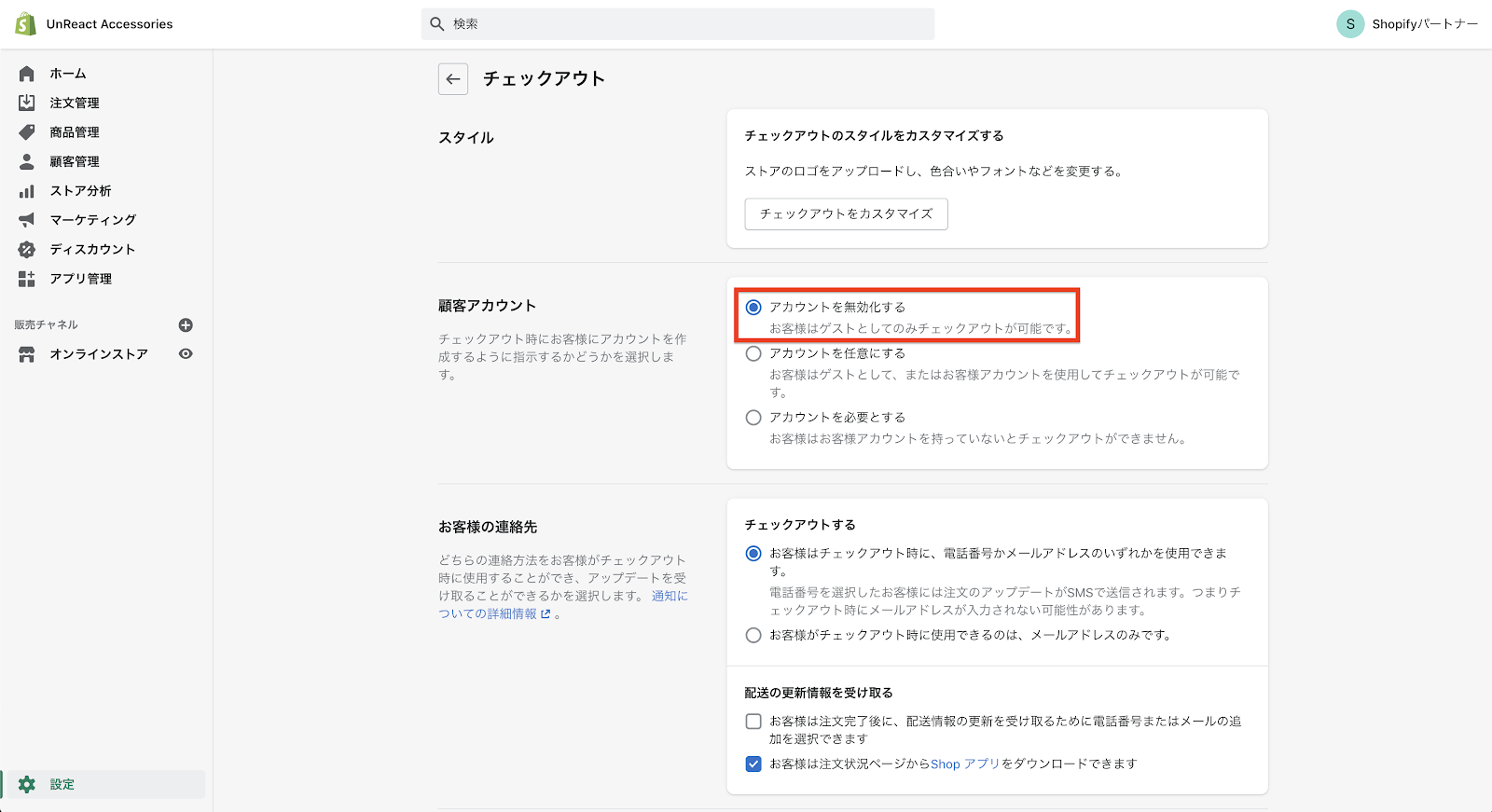Enable shipping updates phone or email checkbox
Viewport: 1492px width, 812px height.
[753, 722]
